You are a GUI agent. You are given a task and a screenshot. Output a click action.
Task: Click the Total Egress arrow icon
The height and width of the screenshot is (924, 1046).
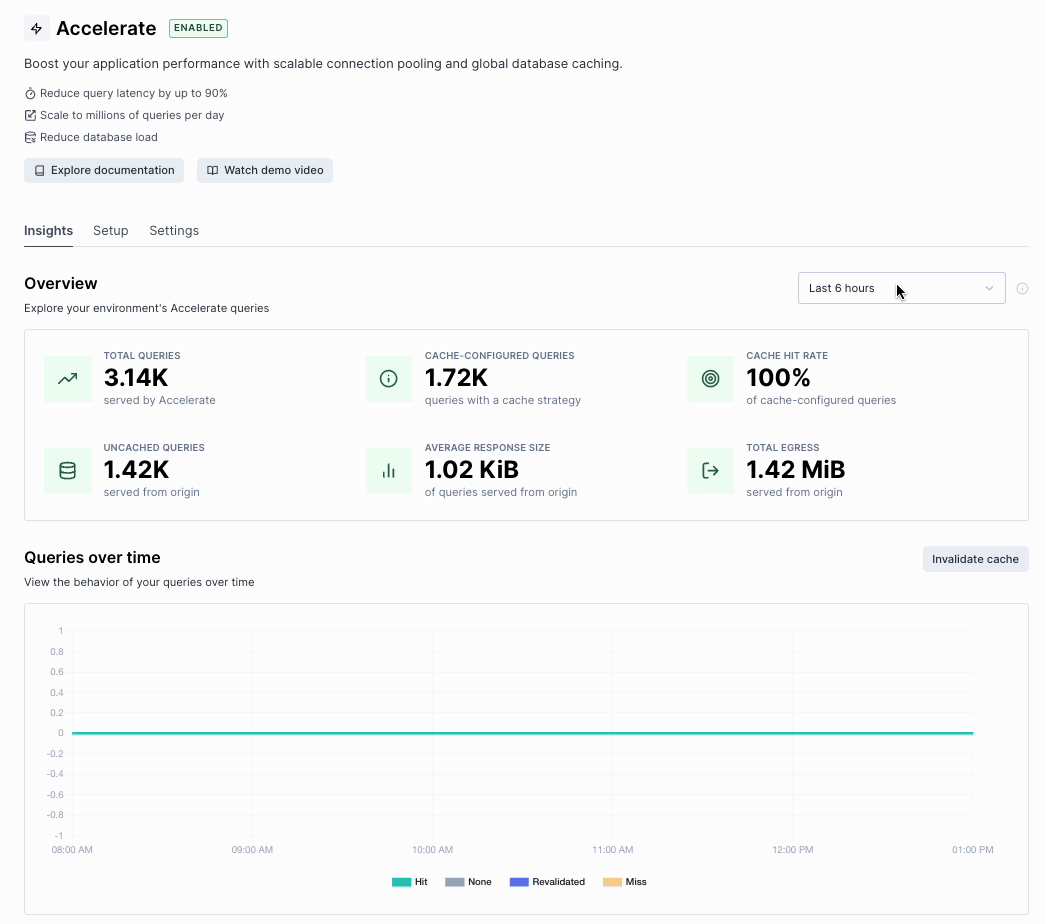point(710,470)
